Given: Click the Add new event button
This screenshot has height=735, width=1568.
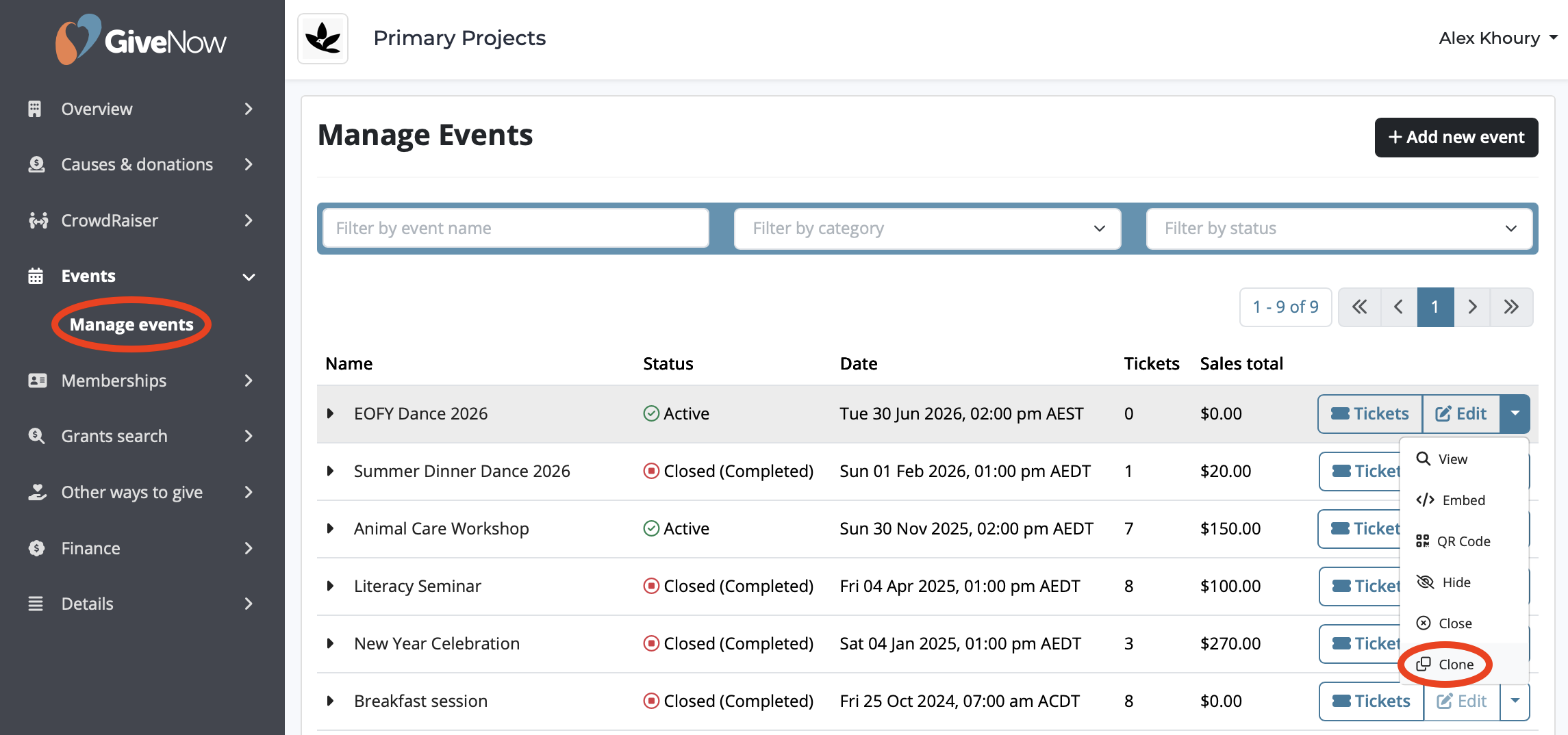Looking at the screenshot, I should [1456, 138].
